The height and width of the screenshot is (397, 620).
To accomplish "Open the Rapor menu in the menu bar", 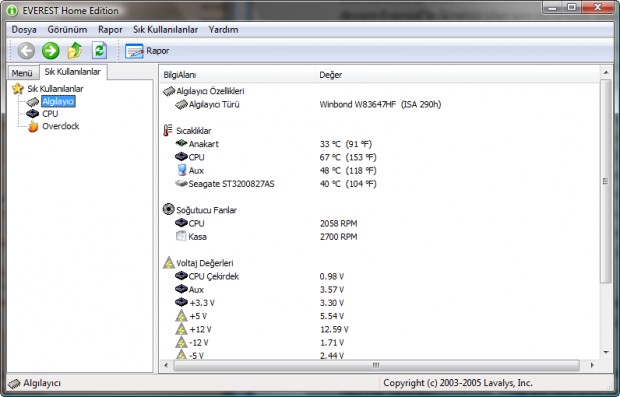I will (110, 30).
